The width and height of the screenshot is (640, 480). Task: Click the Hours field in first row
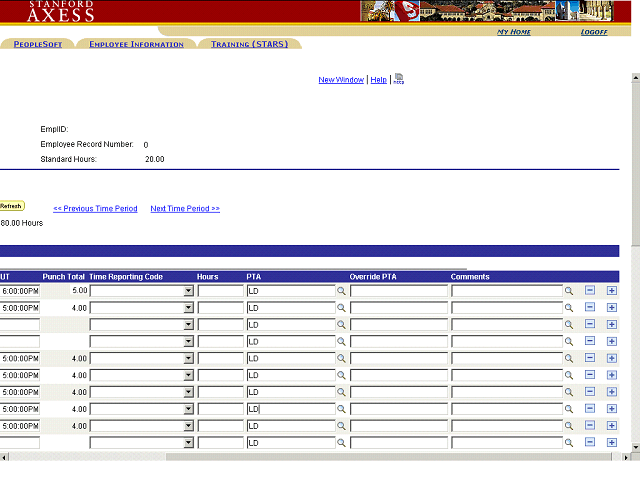click(x=220, y=291)
